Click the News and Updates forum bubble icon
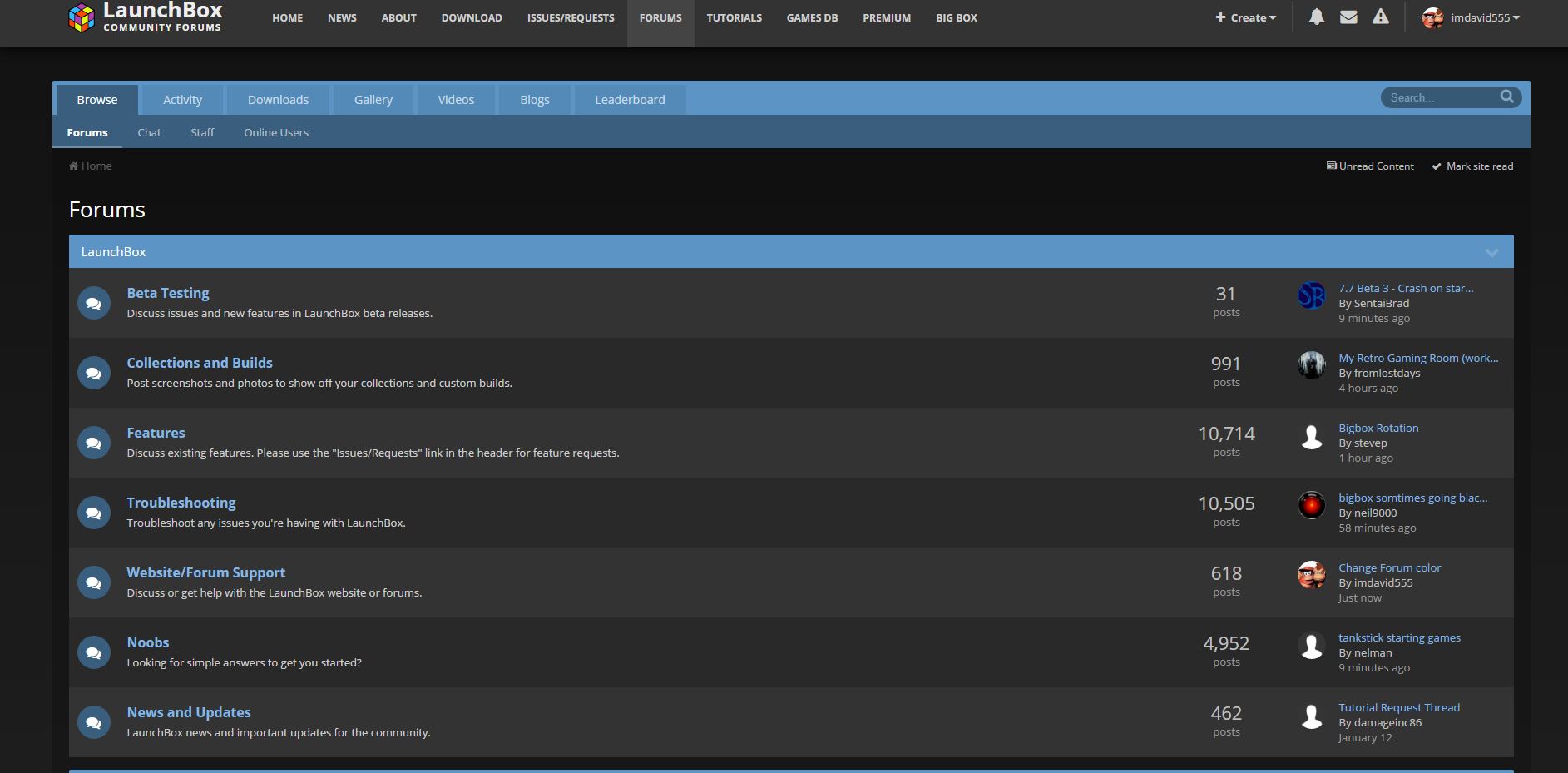Viewport: 1568px width, 773px height. click(x=94, y=722)
